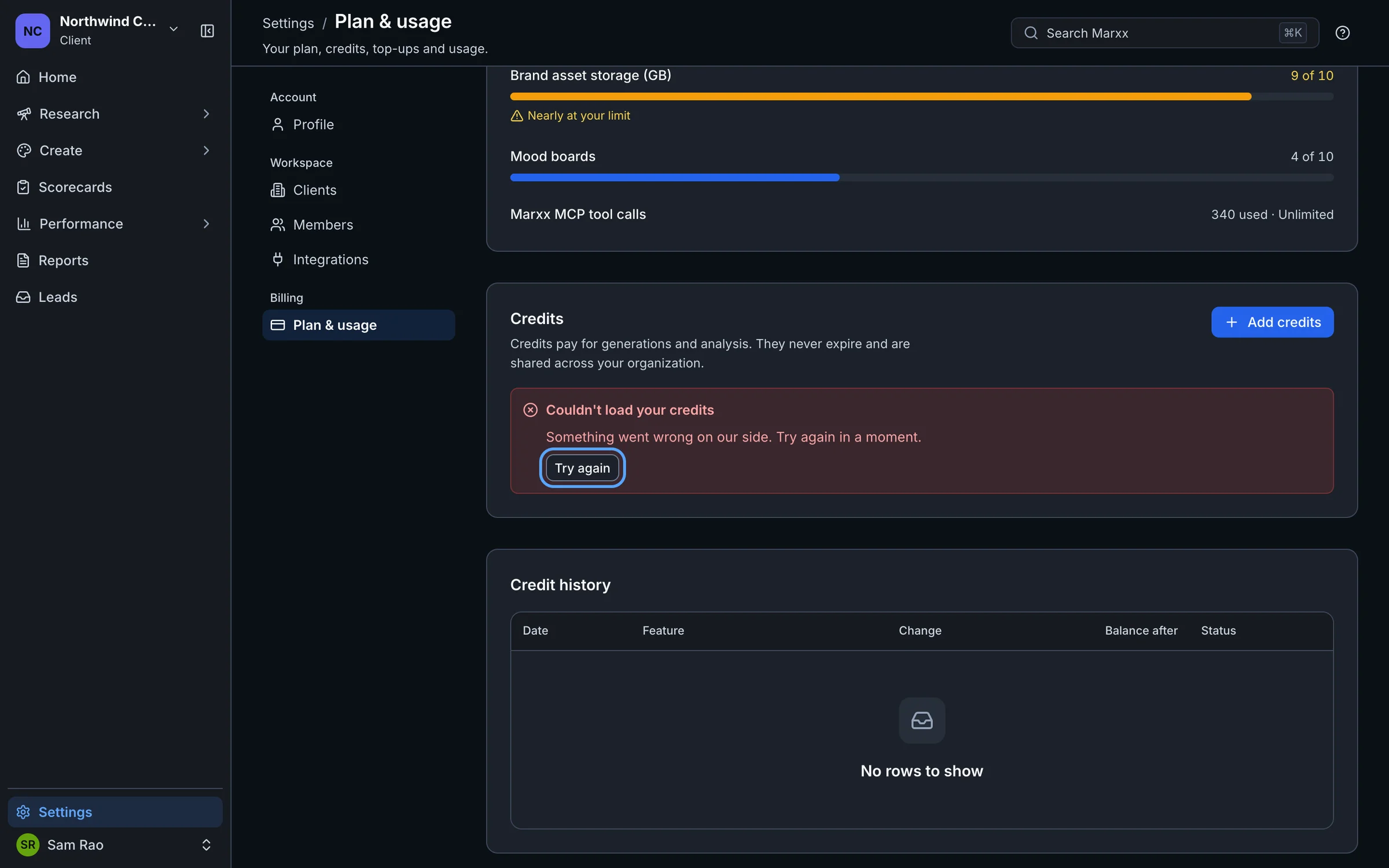Click the inbox icon above No rows to show
The image size is (1389, 868).
tap(922, 720)
